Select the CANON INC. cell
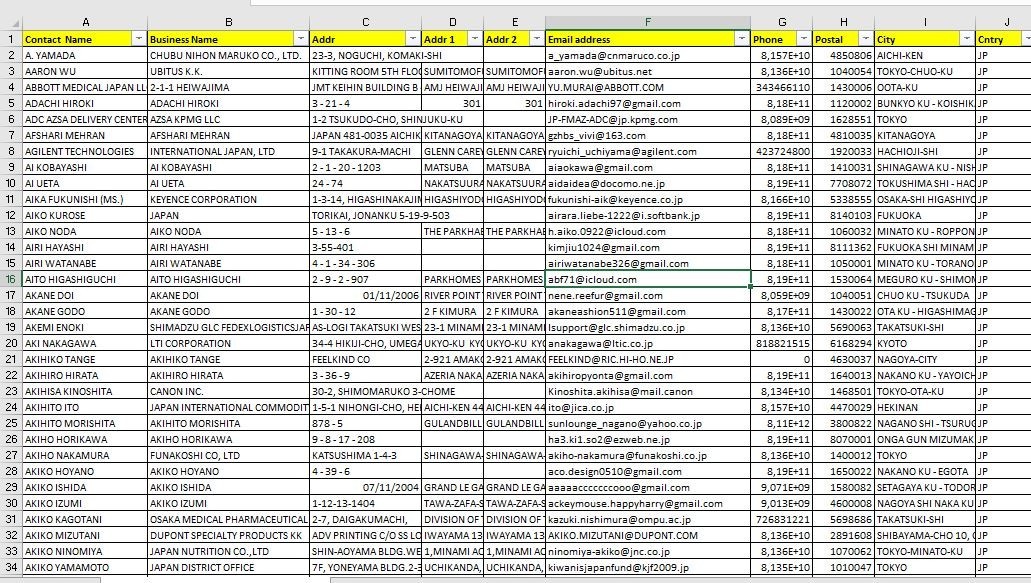Image resolution: width=1031 pixels, height=583 pixels. (228, 391)
